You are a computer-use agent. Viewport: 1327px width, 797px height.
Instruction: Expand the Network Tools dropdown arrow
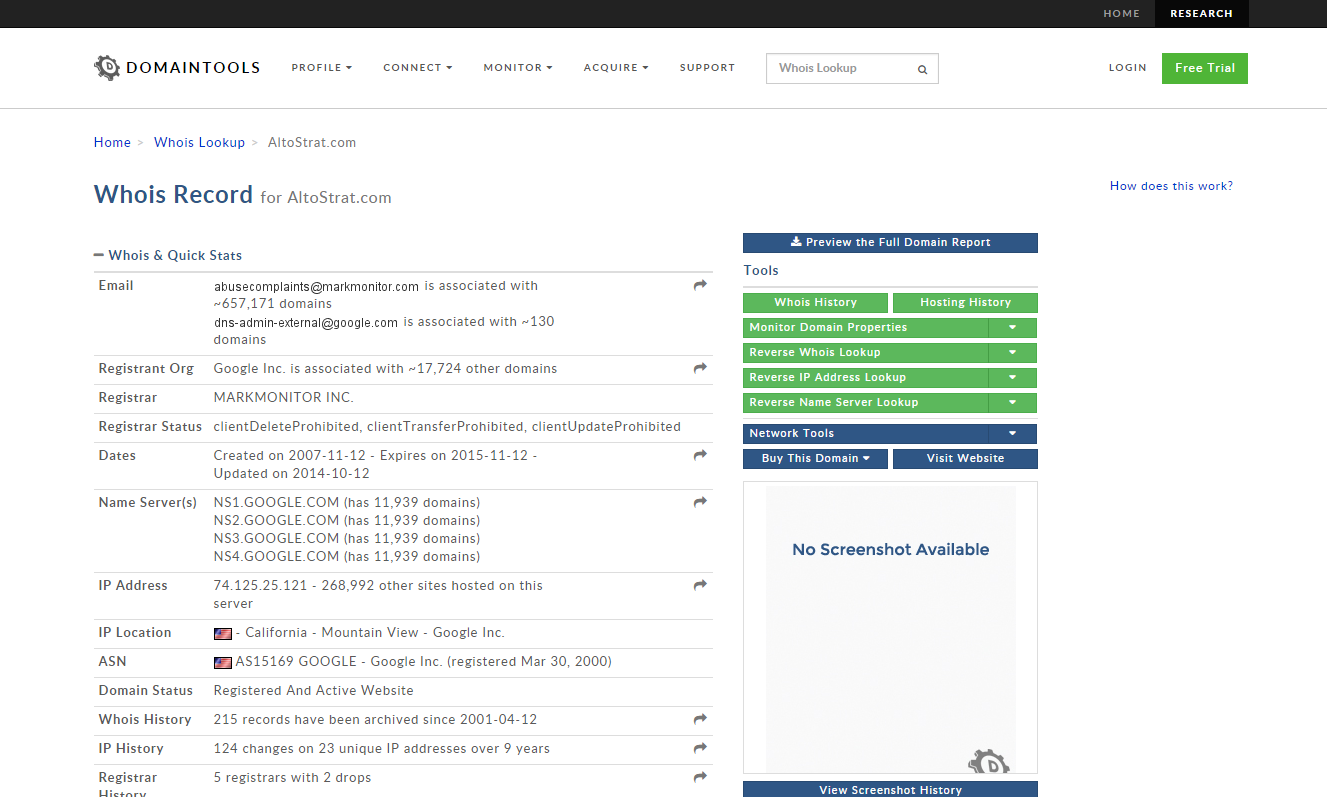[1012, 434]
